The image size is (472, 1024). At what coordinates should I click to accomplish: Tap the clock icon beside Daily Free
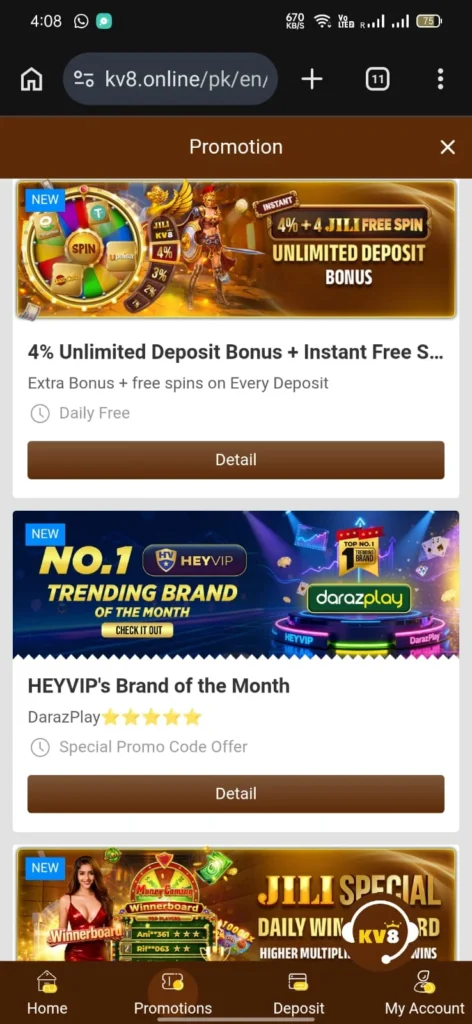tap(40, 413)
